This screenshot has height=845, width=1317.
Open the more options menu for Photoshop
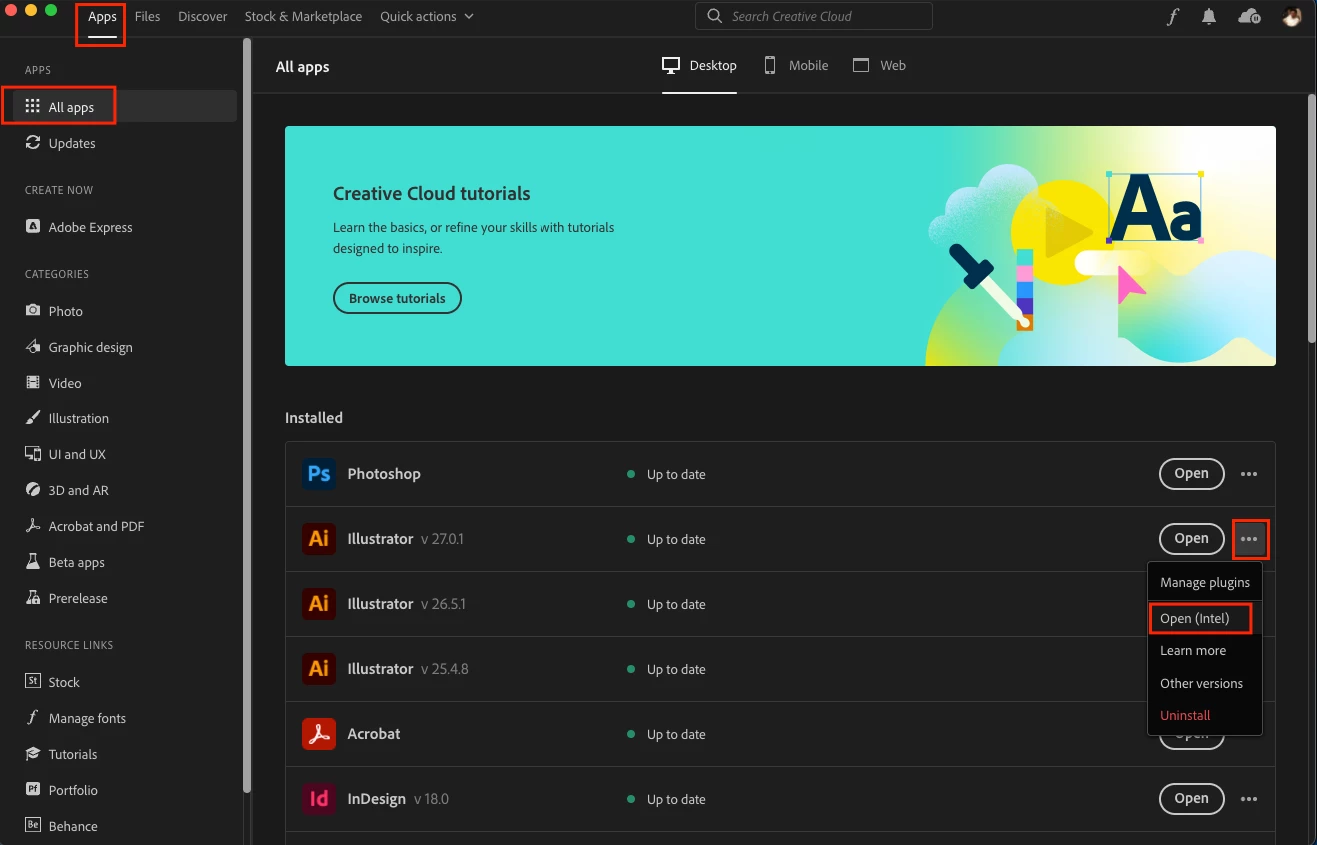click(x=1249, y=474)
